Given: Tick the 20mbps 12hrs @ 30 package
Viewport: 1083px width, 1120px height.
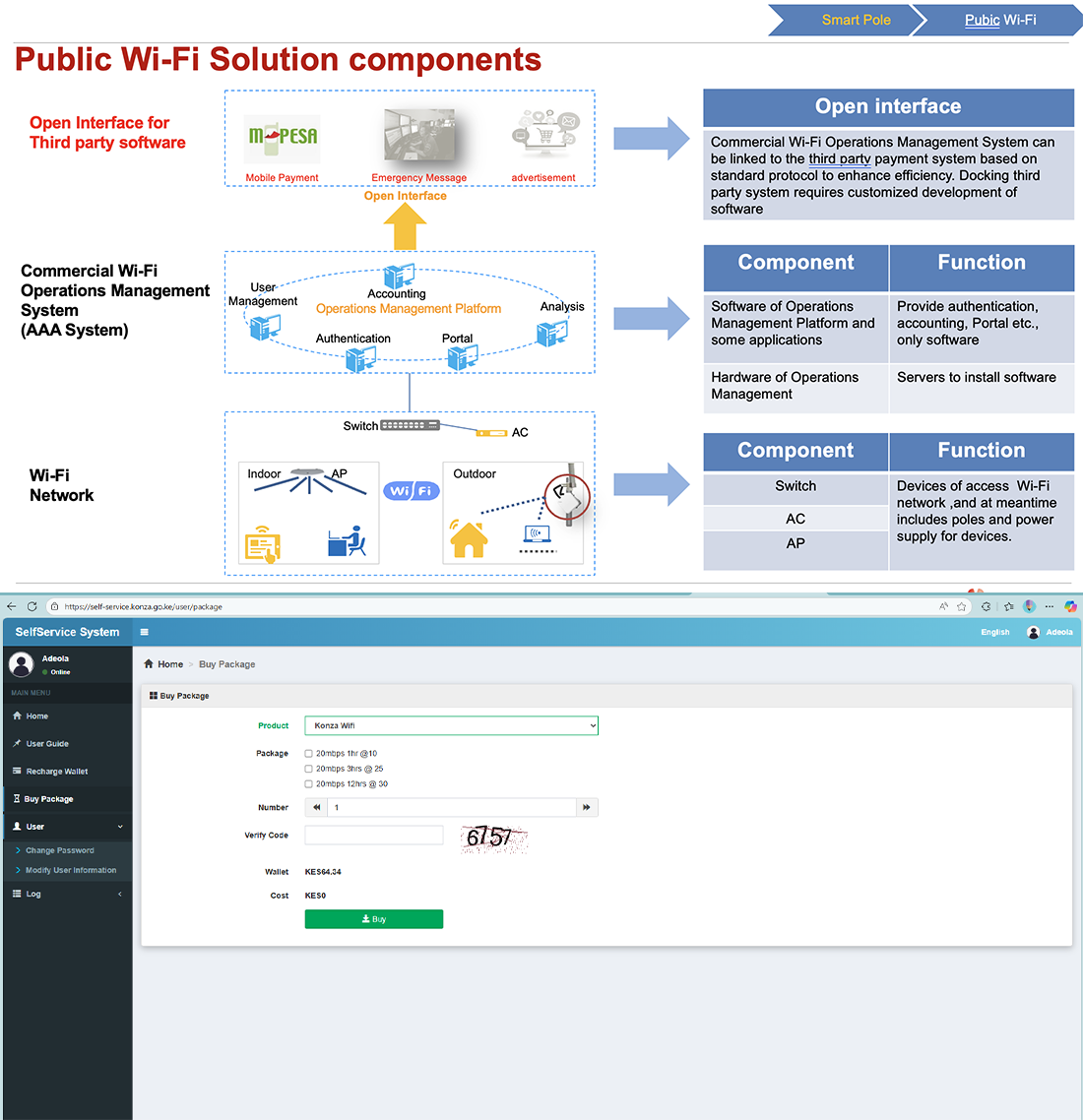Looking at the screenshot, I should (x=309, y=784).
